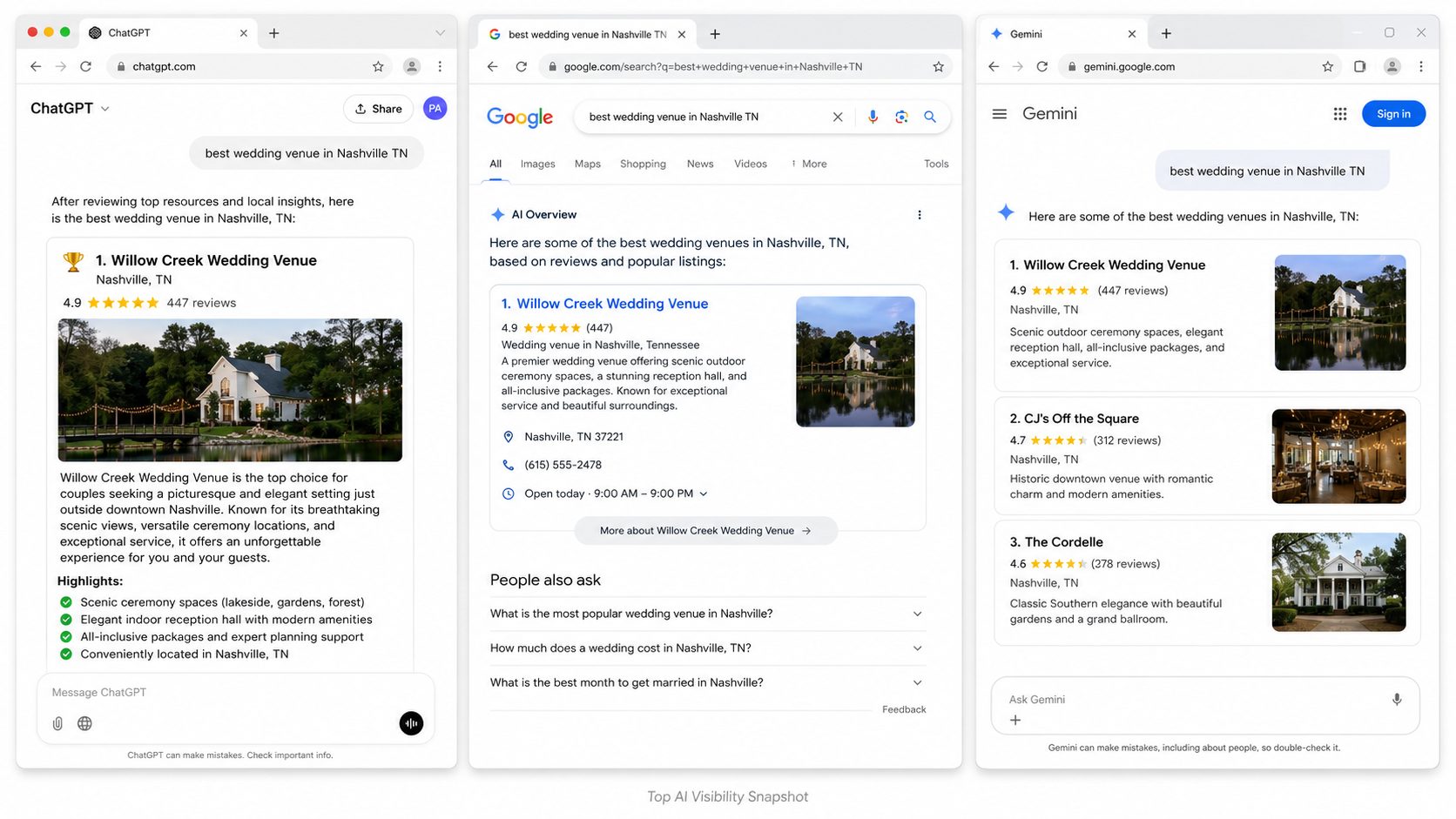Bookmark chatgpt.com with the star icon
Screen dimensions: 1456x819
pos(378,66)
